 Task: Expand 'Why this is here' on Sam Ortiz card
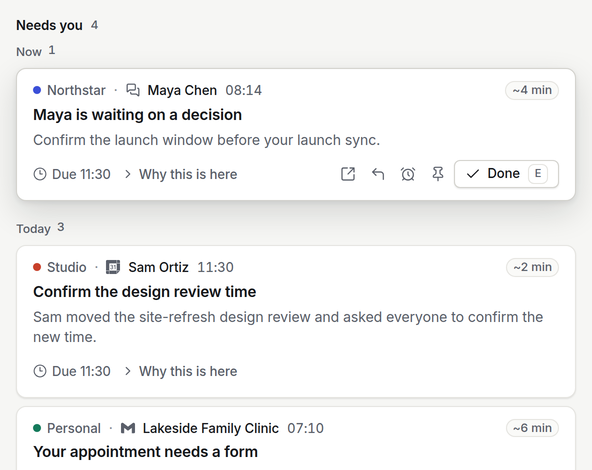(181, 371)
